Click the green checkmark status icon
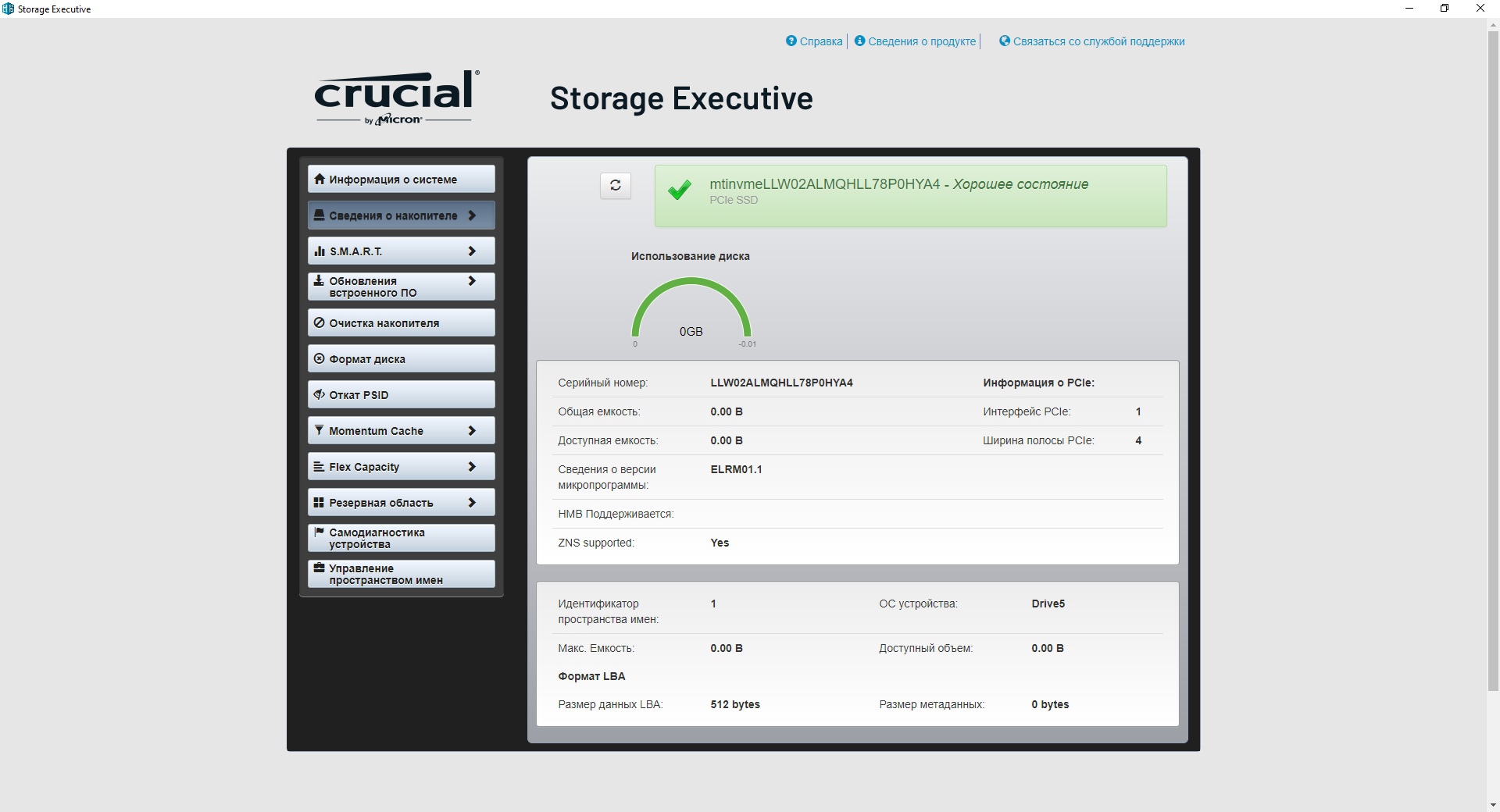Image resolution: width=1500 pixels, height=812 pixels. pyautogui.click(x=680, y=190)
